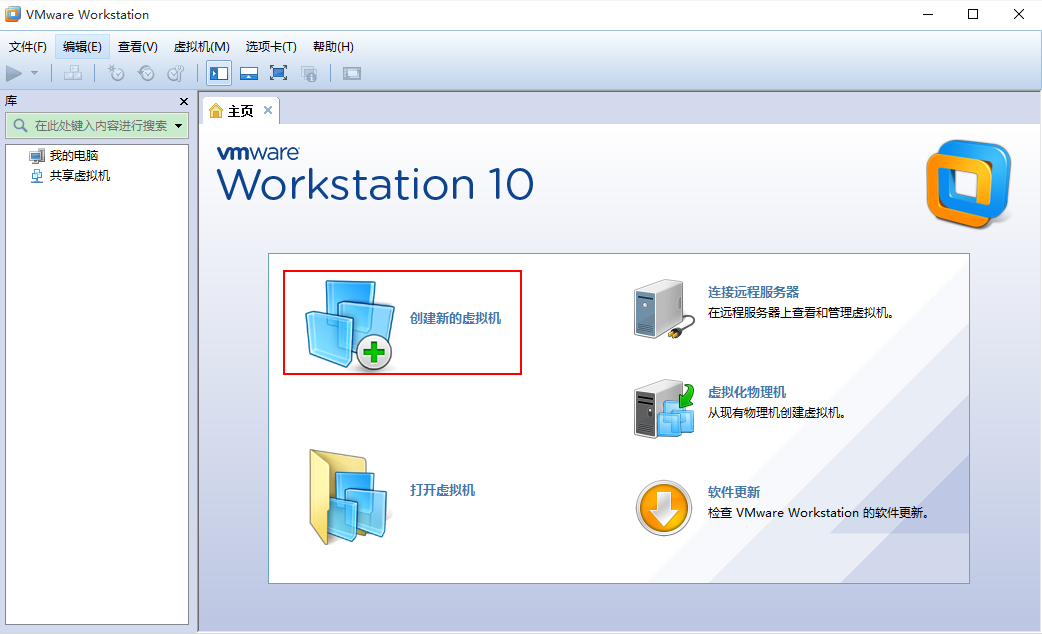Close the 库 library panel
Viewport: 1042px width, 634px height.
point(184,102)
